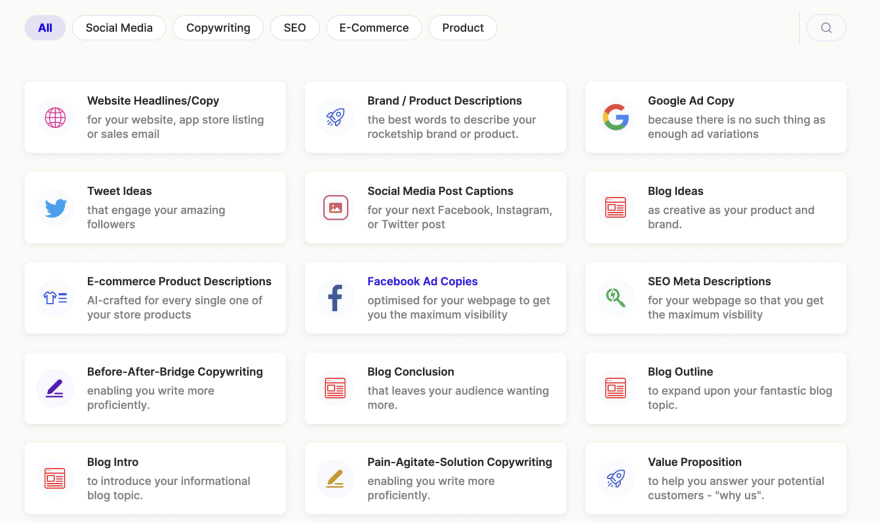880x523 pixels.
Task: Open the search button in top right
Action: (x=826, y=27)
